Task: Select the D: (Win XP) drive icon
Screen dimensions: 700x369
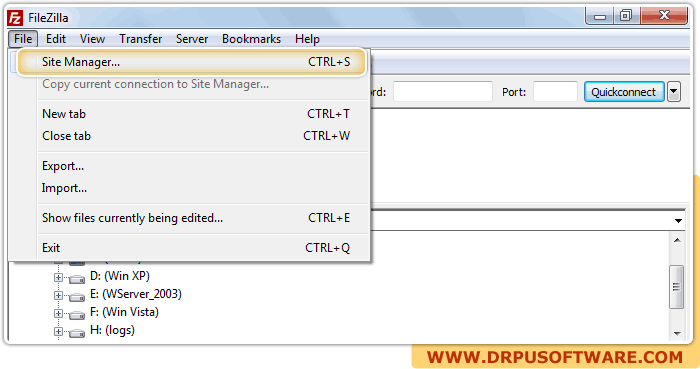Action: coord(77,279)
